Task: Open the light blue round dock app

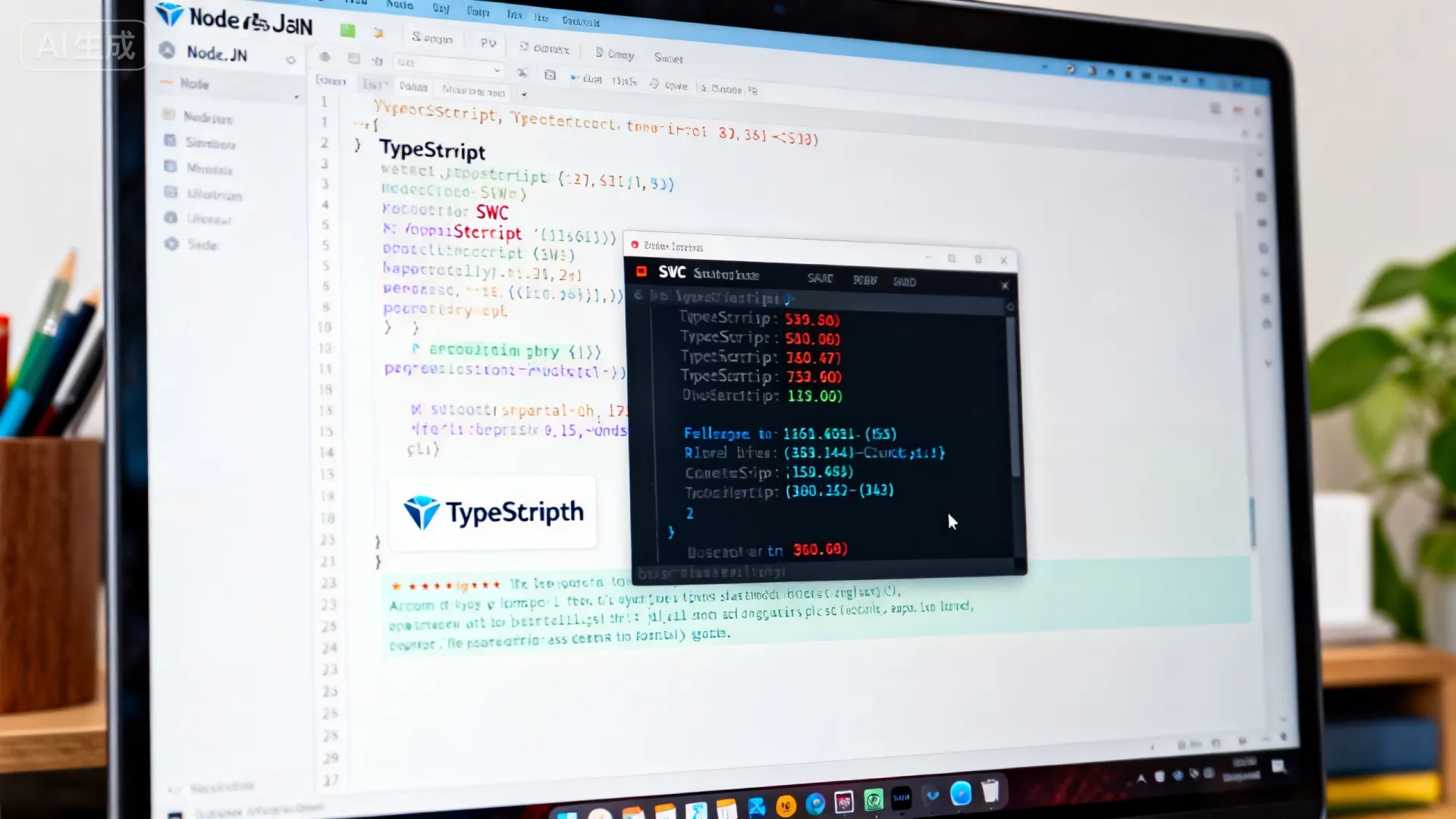Action: [x=961, y=793]
